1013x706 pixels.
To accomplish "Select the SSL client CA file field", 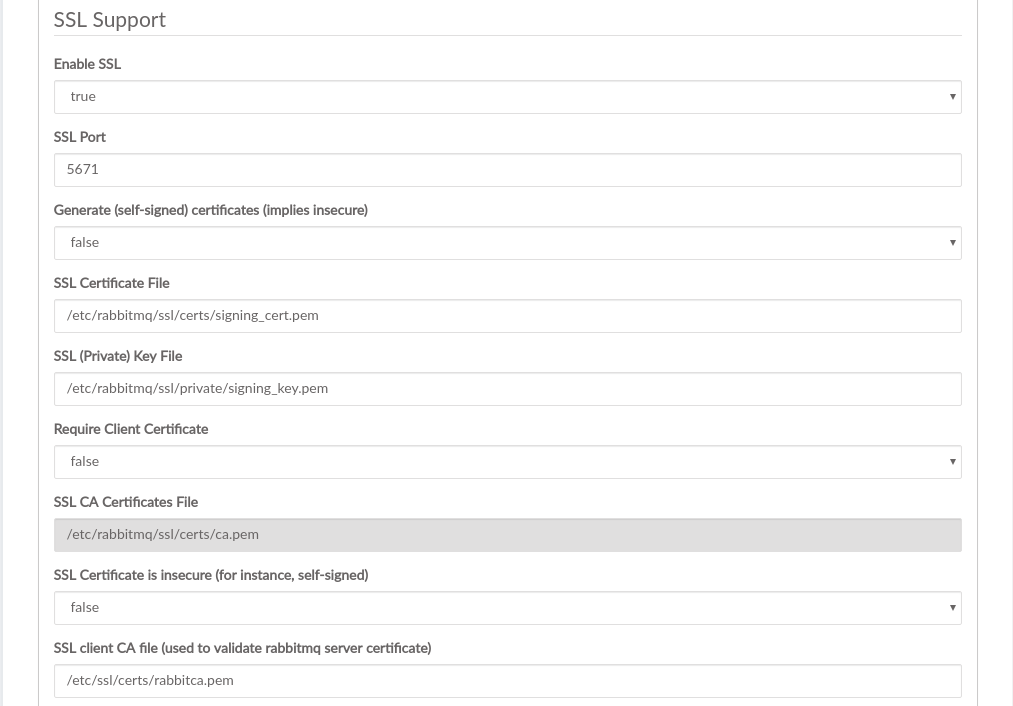I will [x=507, y=681].
